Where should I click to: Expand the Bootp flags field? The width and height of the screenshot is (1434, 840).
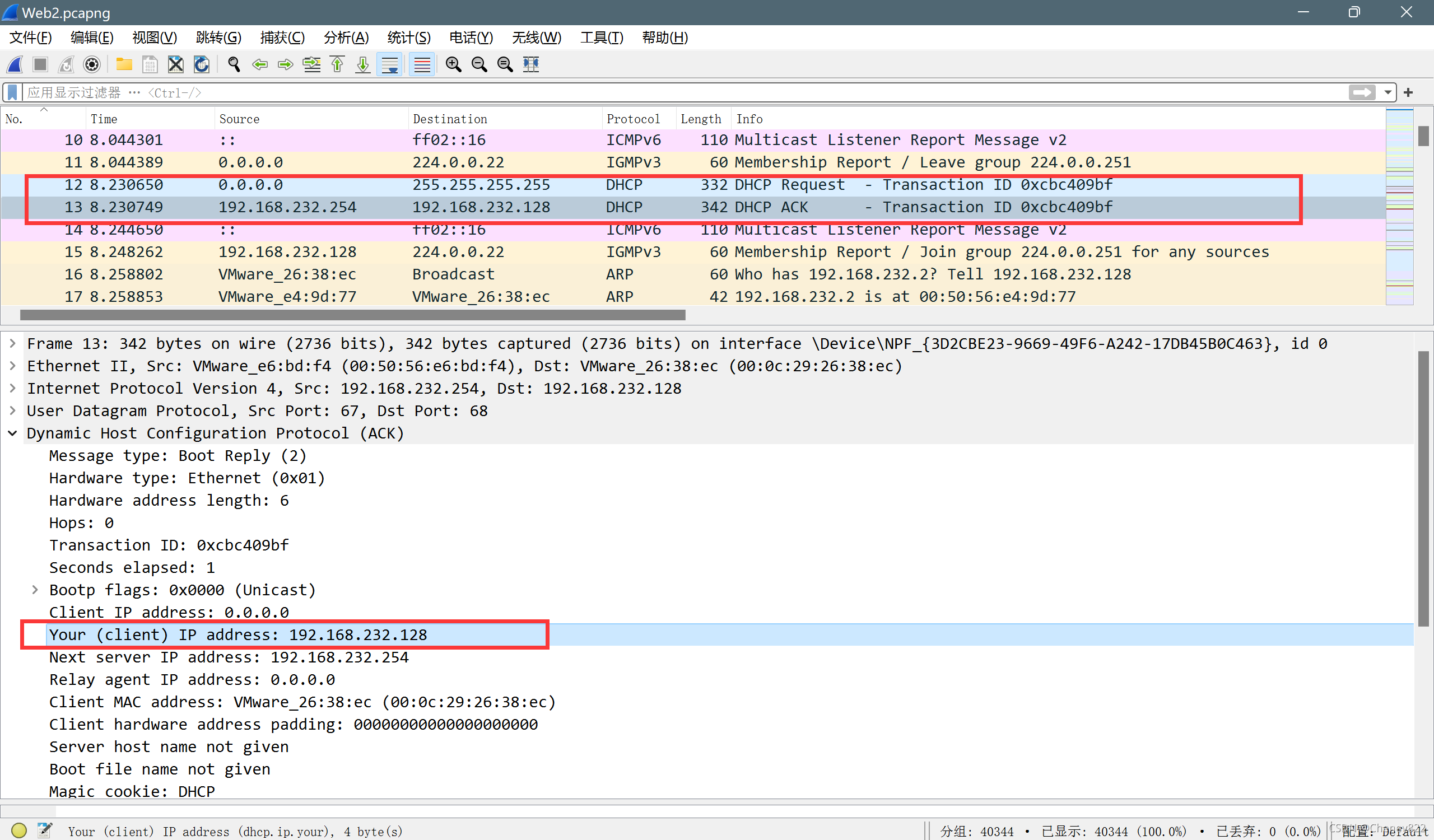35,590
